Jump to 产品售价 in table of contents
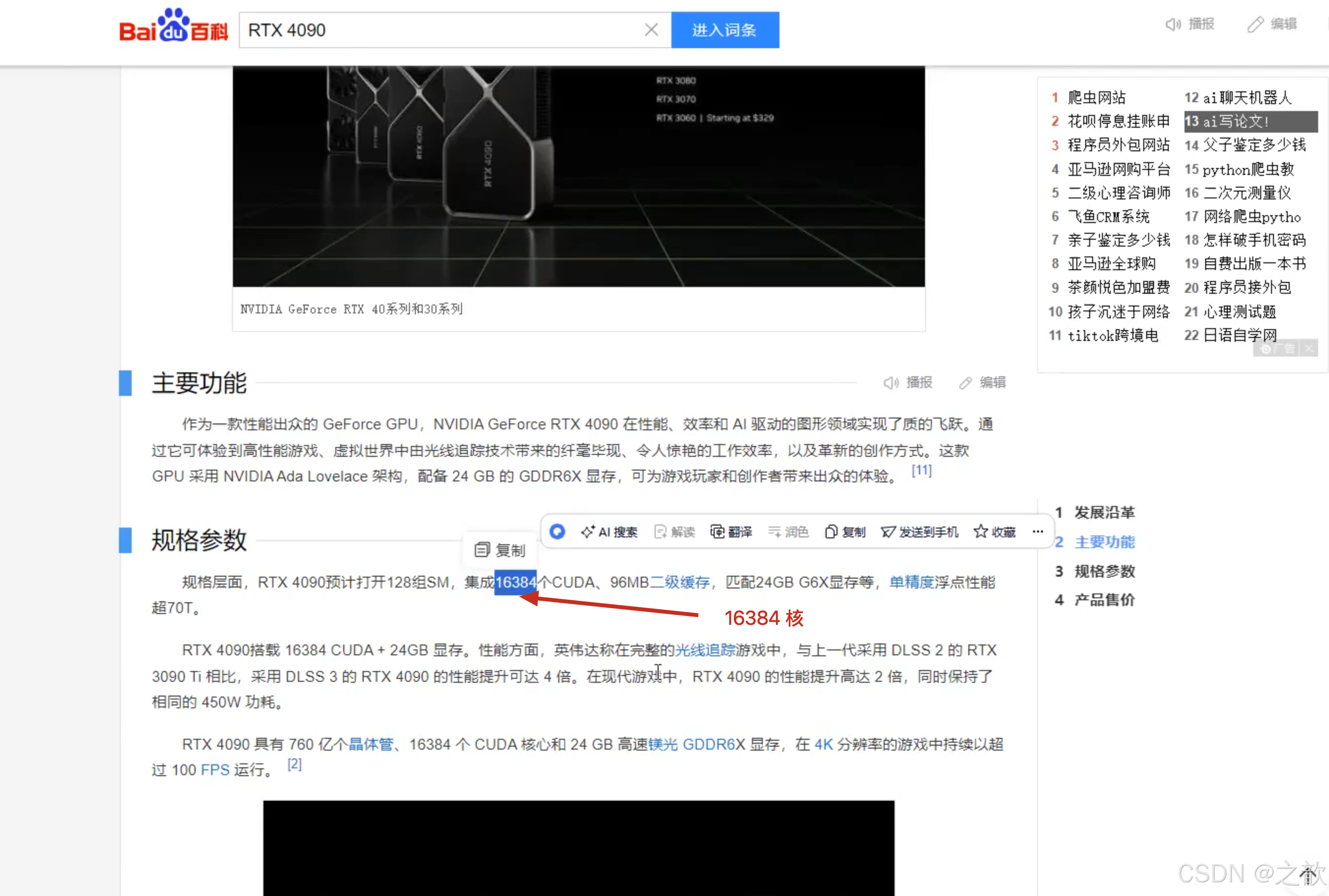 click(x=1104, y=600)
